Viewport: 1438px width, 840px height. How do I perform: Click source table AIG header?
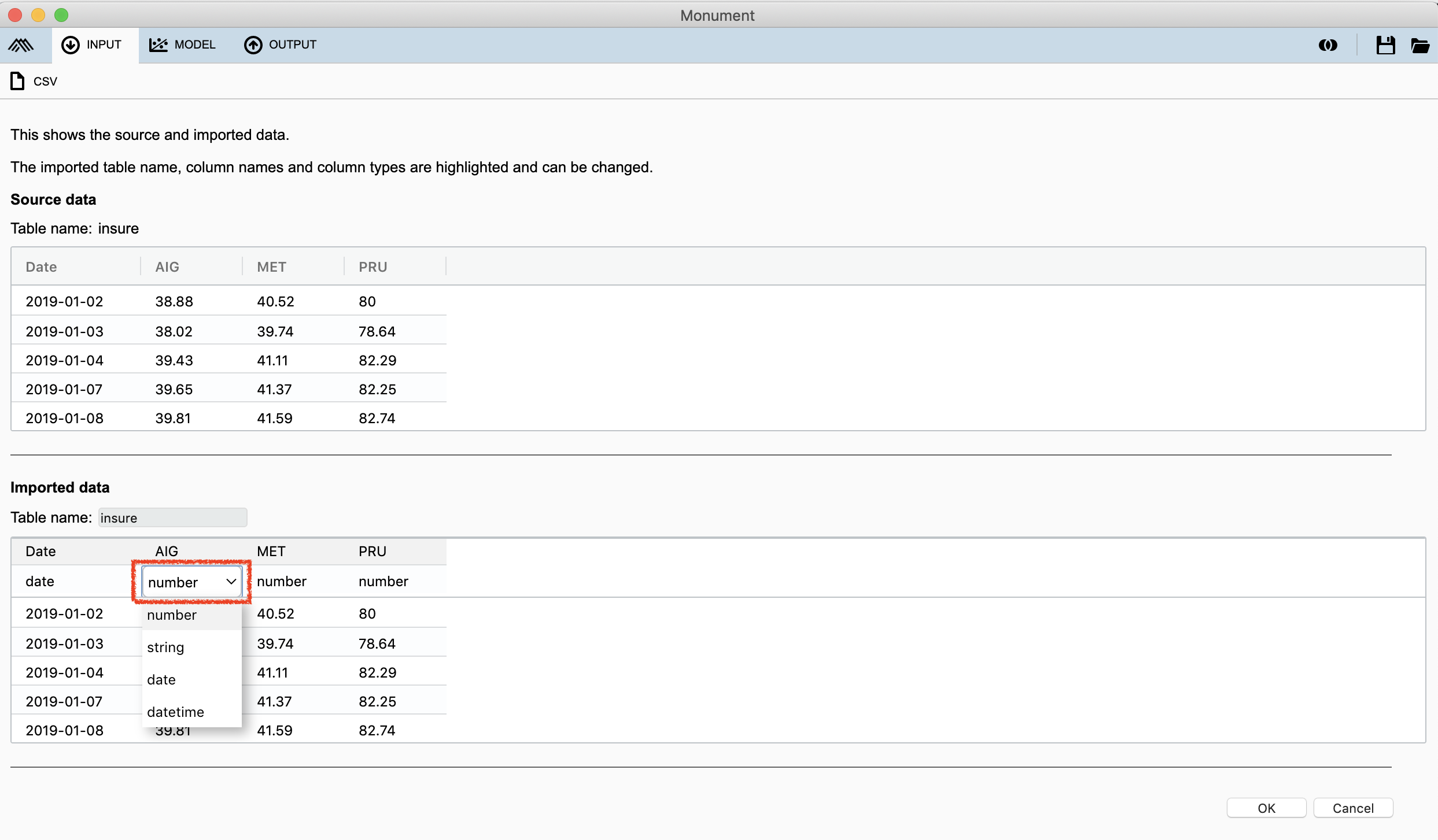pyautogui.click(x=167, y=267)
